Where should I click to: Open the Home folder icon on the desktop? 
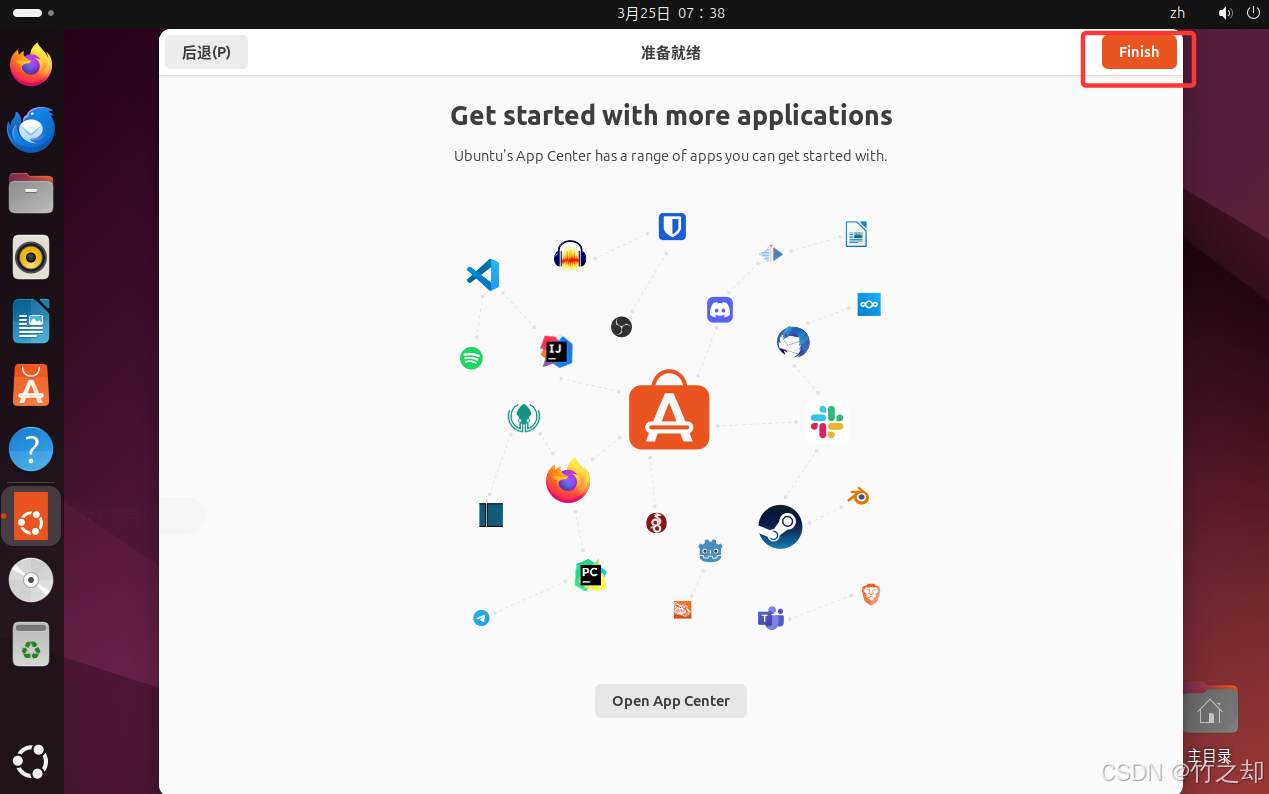[x=1210, y=709]
